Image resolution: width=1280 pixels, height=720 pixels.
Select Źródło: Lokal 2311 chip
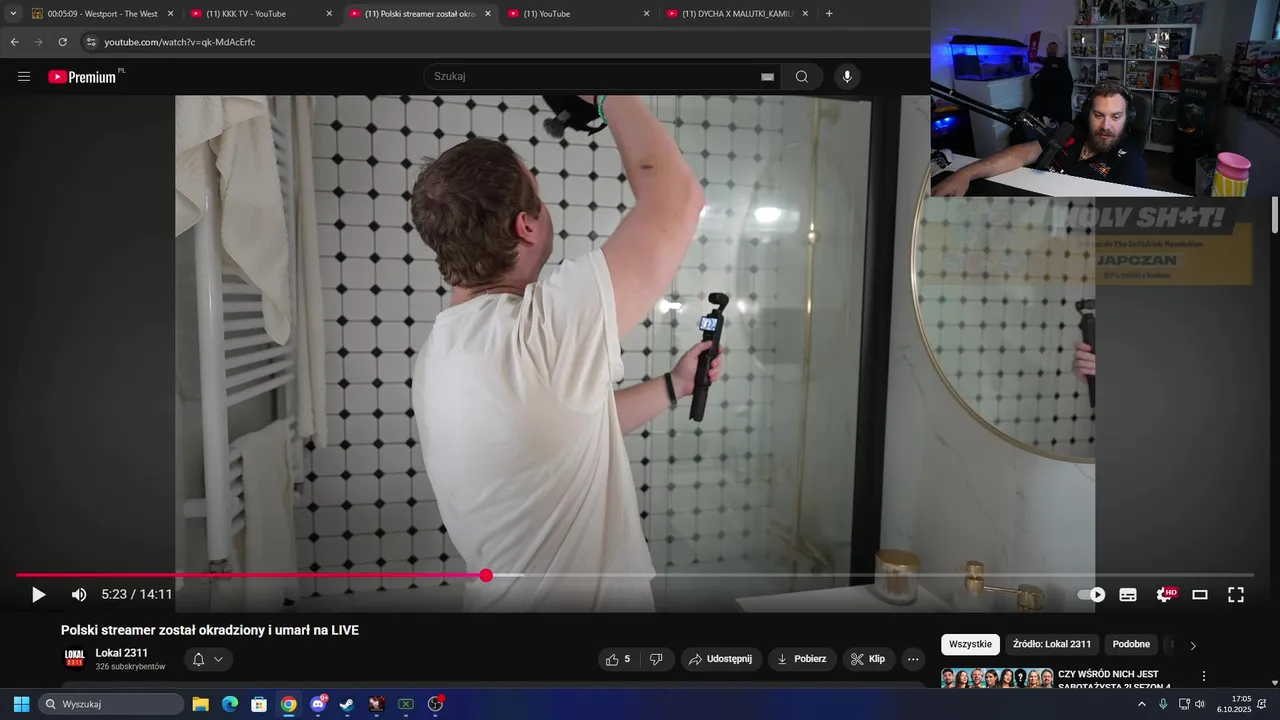[x=1051, y=645]
